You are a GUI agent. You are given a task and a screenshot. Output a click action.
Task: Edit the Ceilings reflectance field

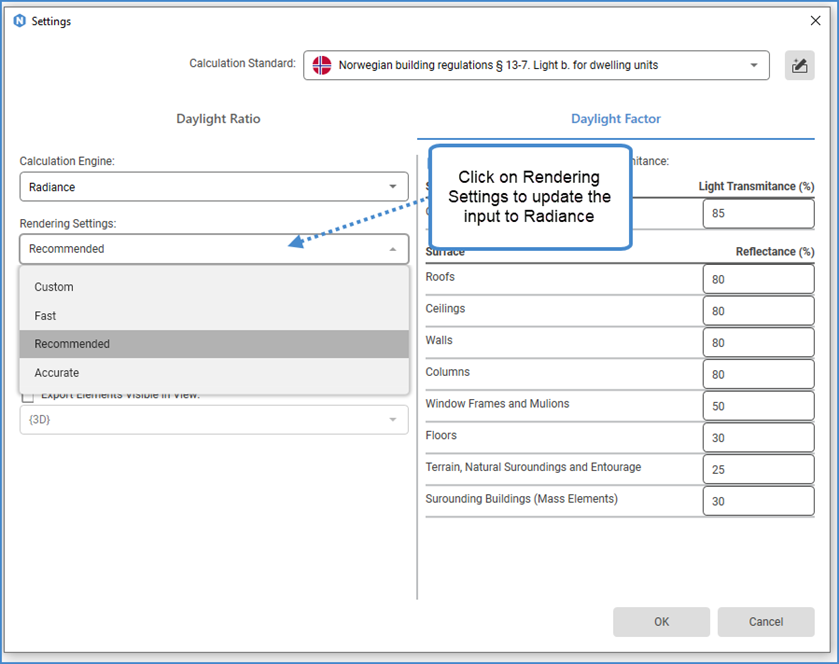click(759, 311)
